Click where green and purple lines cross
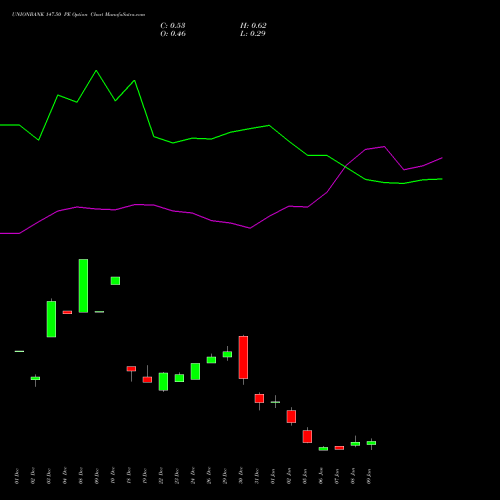Image resolution: width=500 pixels, height=500 pixels. (x=347, y=167)
